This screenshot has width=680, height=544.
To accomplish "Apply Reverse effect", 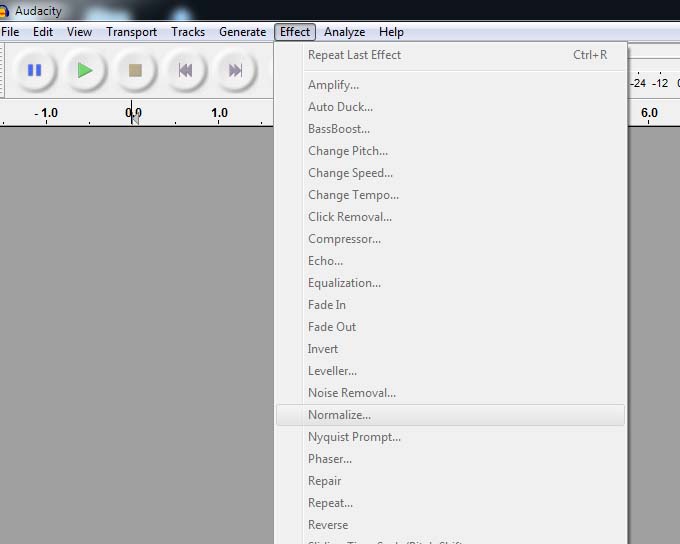I will 451,525.
